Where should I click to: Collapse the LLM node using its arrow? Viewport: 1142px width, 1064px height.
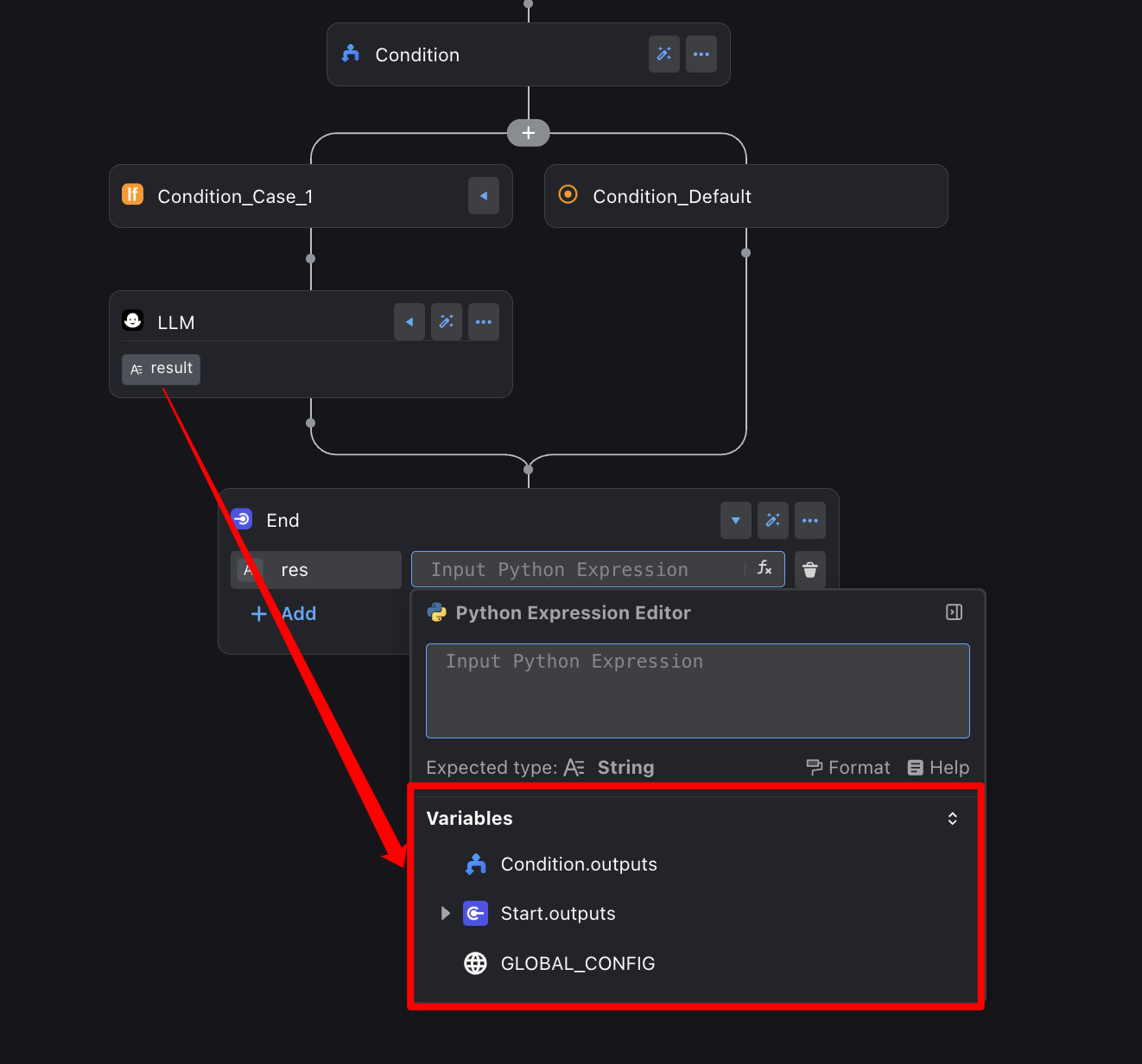[409, 322]
